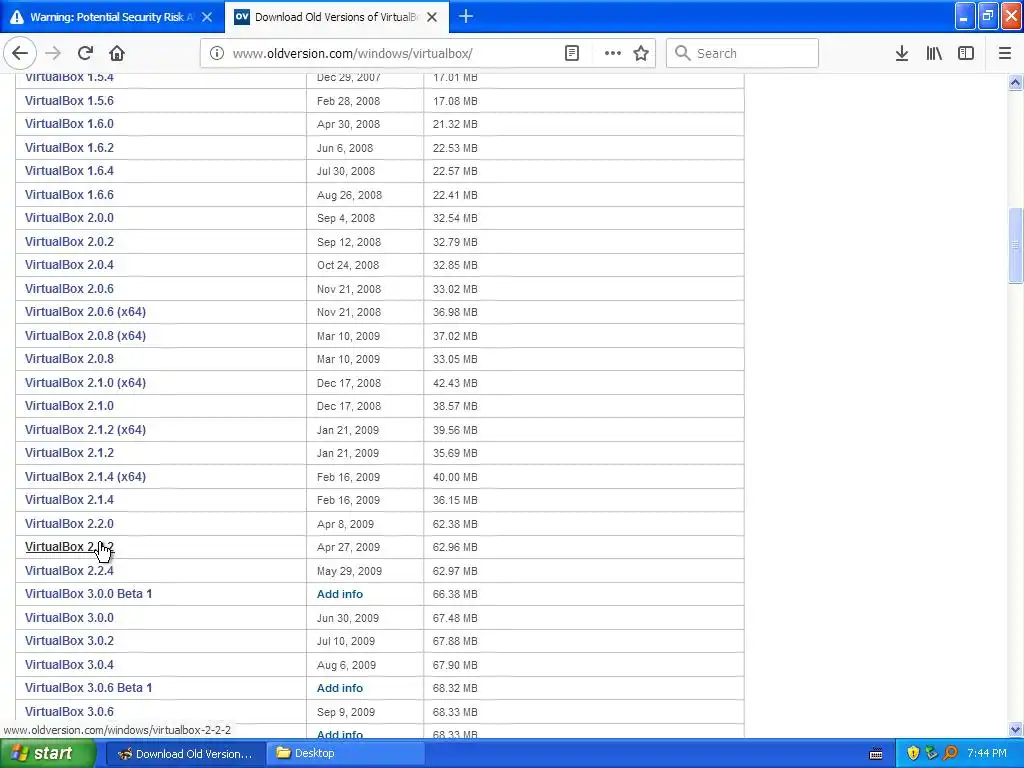Open VirtualBox 1.6.2 link

(69, 148)
